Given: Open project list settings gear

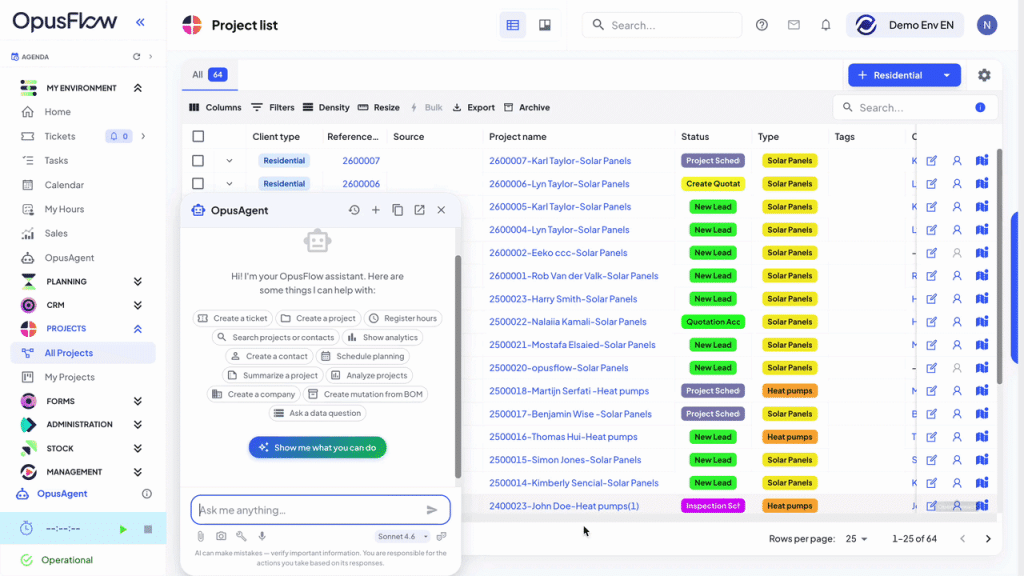Looking at the screenshot, I should coord(984,75).
